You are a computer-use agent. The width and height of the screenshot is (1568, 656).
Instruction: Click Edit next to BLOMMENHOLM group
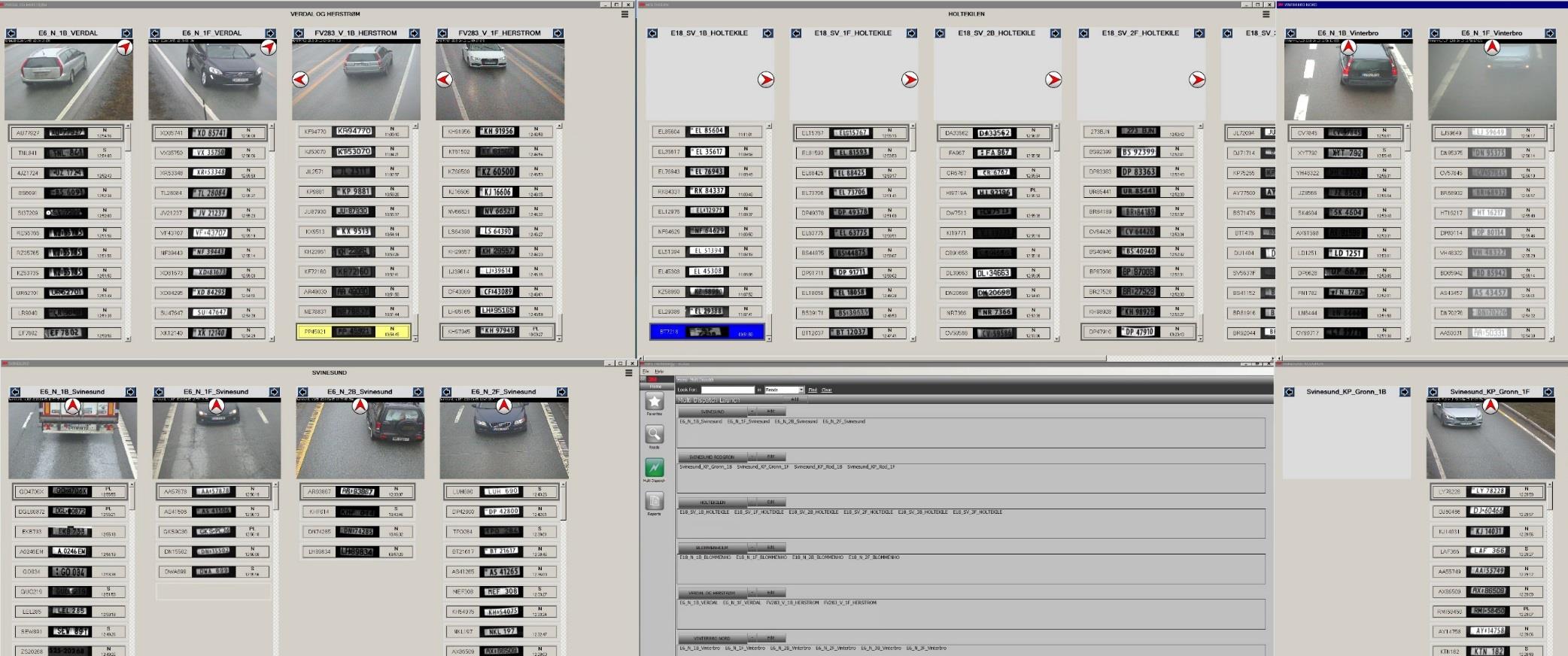771,547
